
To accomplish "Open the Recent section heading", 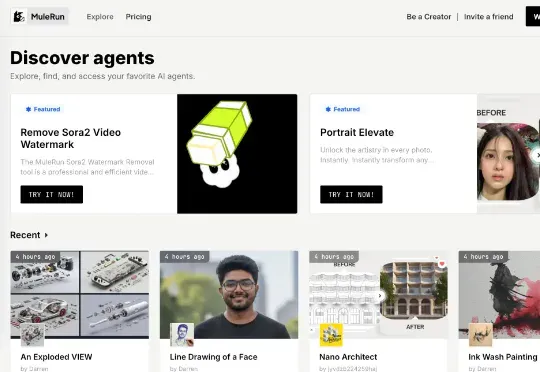I will 25,235.
